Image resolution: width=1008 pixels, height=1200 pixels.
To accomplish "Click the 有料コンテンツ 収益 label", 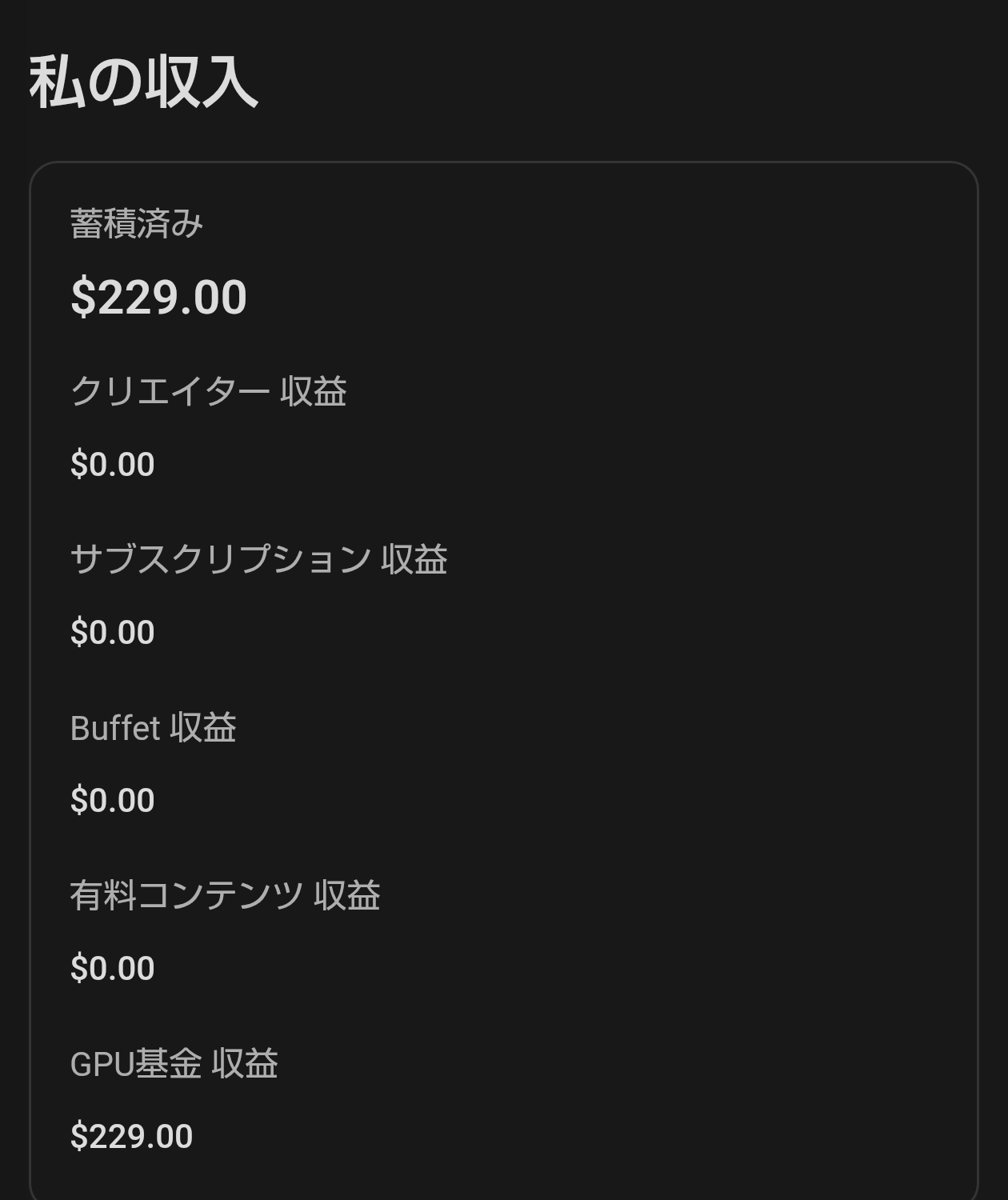I will coord(225,895).
